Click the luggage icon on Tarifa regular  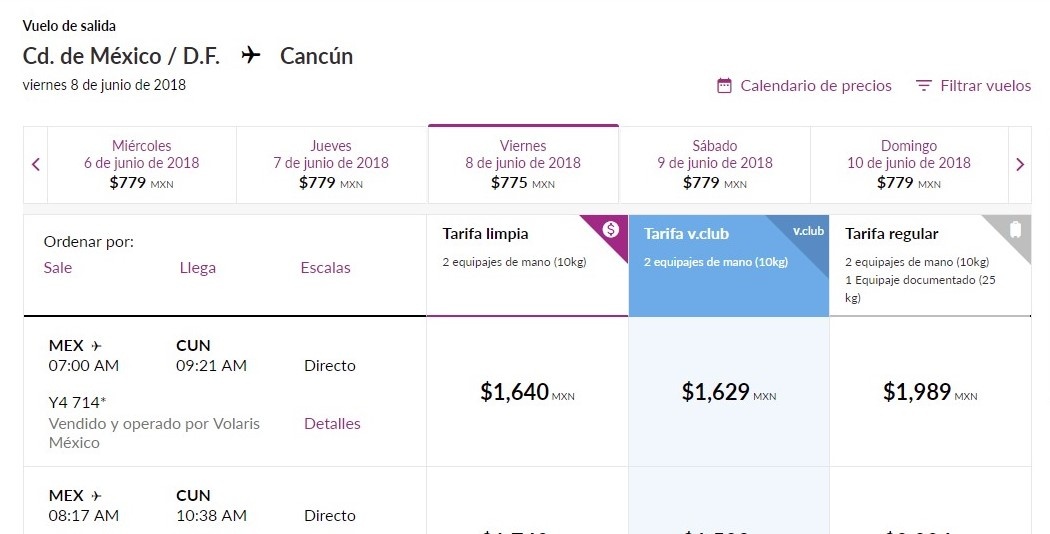pyautogui.click(x=1014, y=230)
